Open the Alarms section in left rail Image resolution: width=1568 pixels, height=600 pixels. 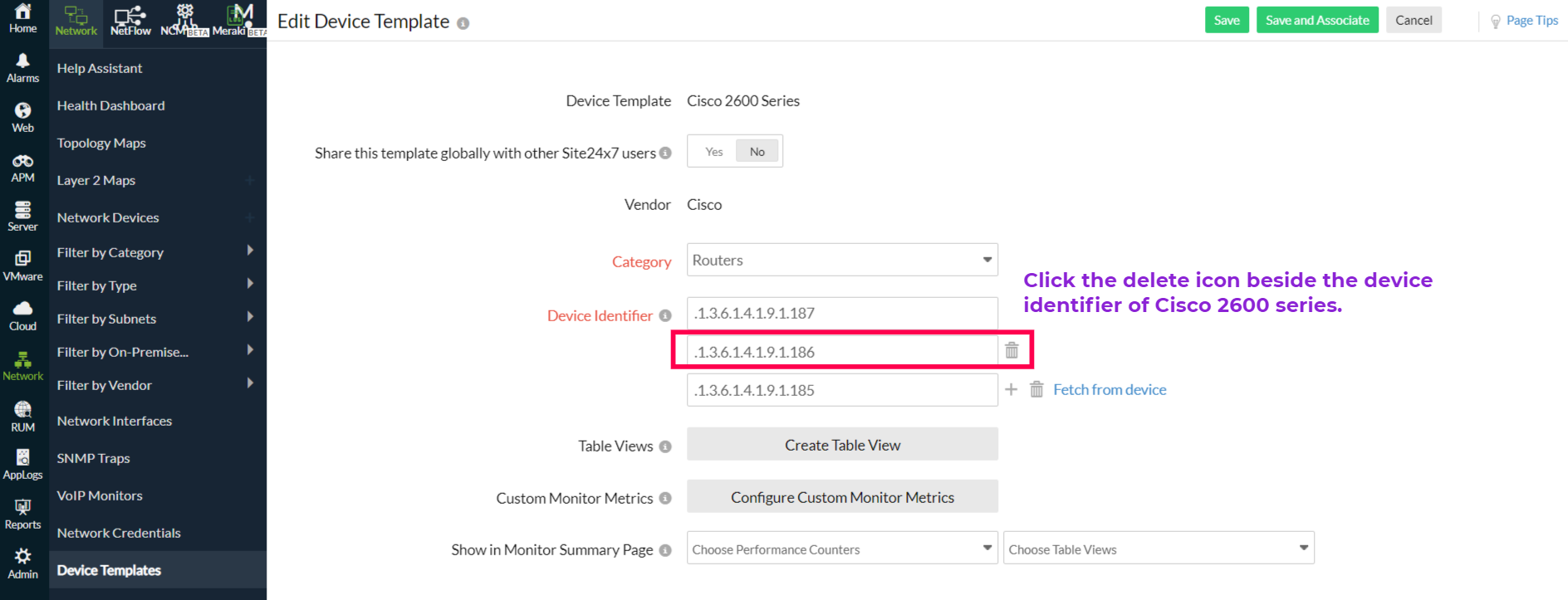pos(22,68)
